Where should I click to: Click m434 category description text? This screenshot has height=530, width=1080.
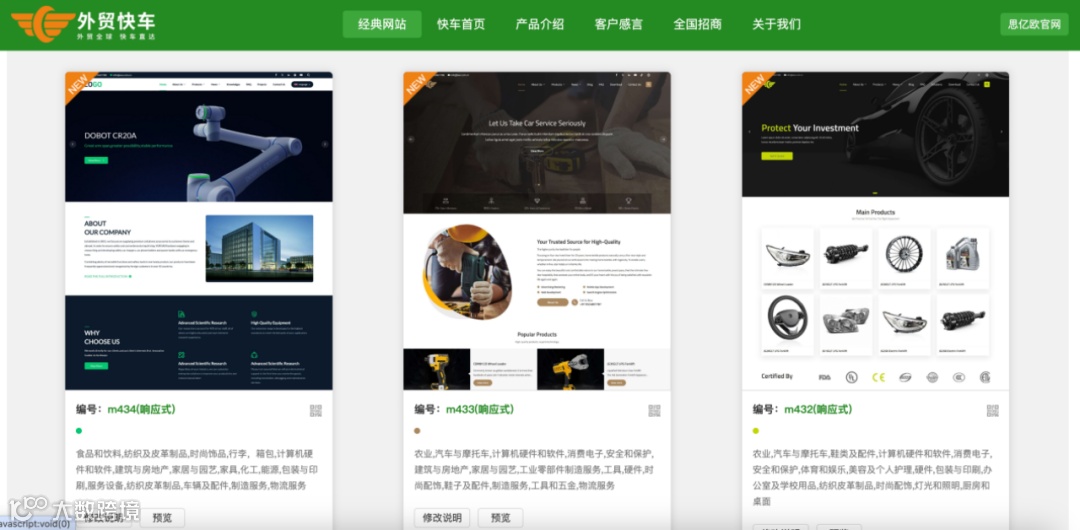pyautogui.click(x=196, y=470)
